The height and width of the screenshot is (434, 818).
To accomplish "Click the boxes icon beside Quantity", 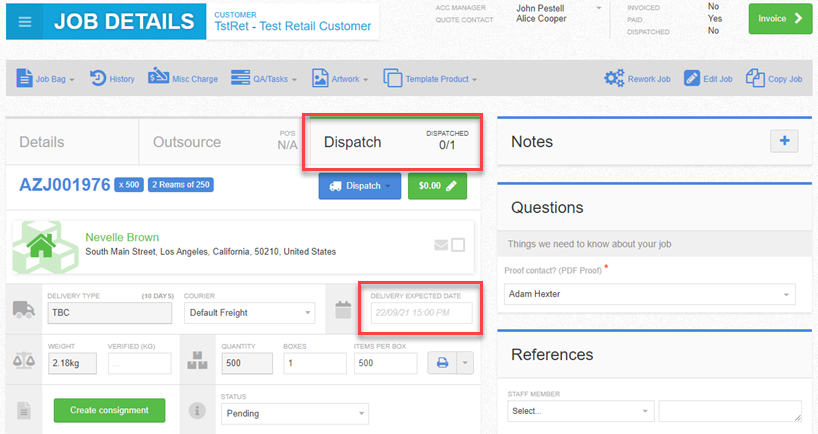I will (197, 360).
